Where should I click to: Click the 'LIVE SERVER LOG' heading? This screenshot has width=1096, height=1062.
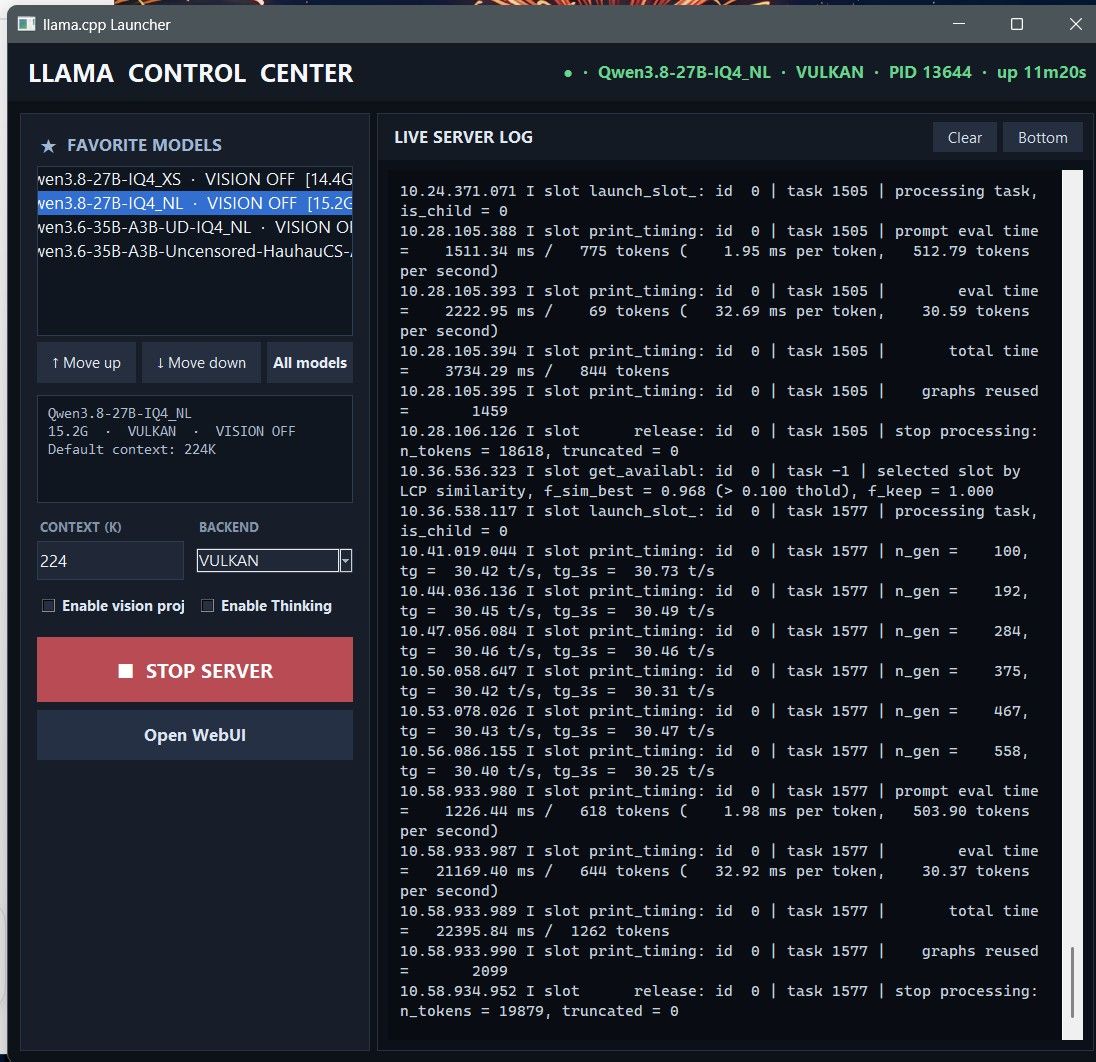click(x=463, y=137)
